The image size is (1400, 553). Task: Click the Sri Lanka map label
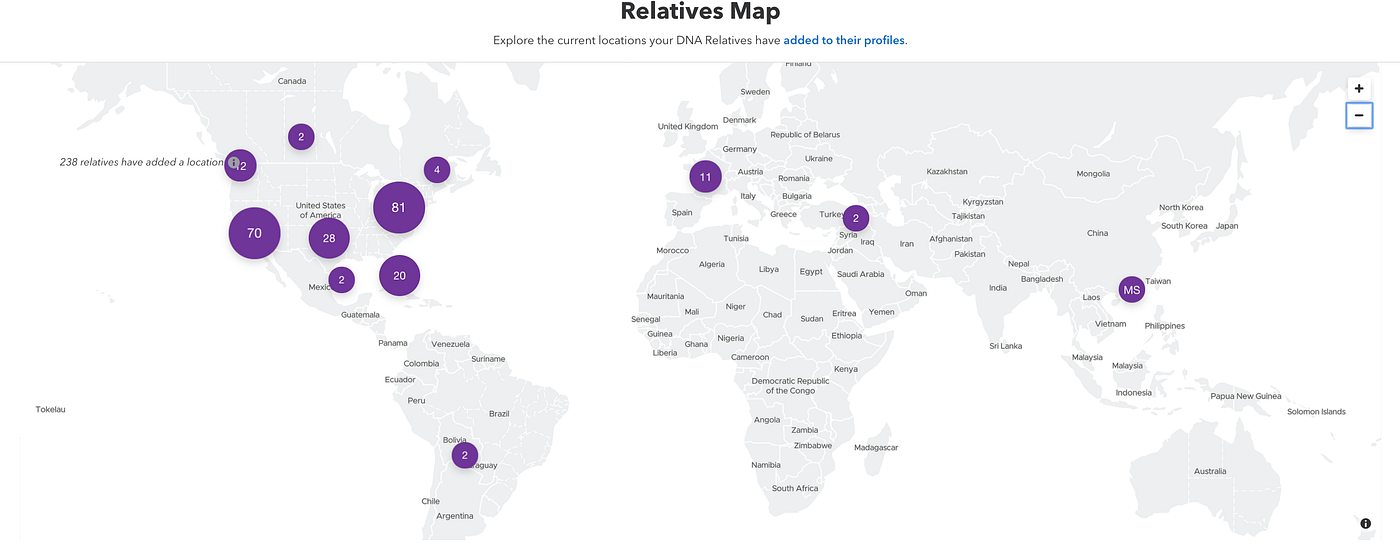click(1005, 346)
